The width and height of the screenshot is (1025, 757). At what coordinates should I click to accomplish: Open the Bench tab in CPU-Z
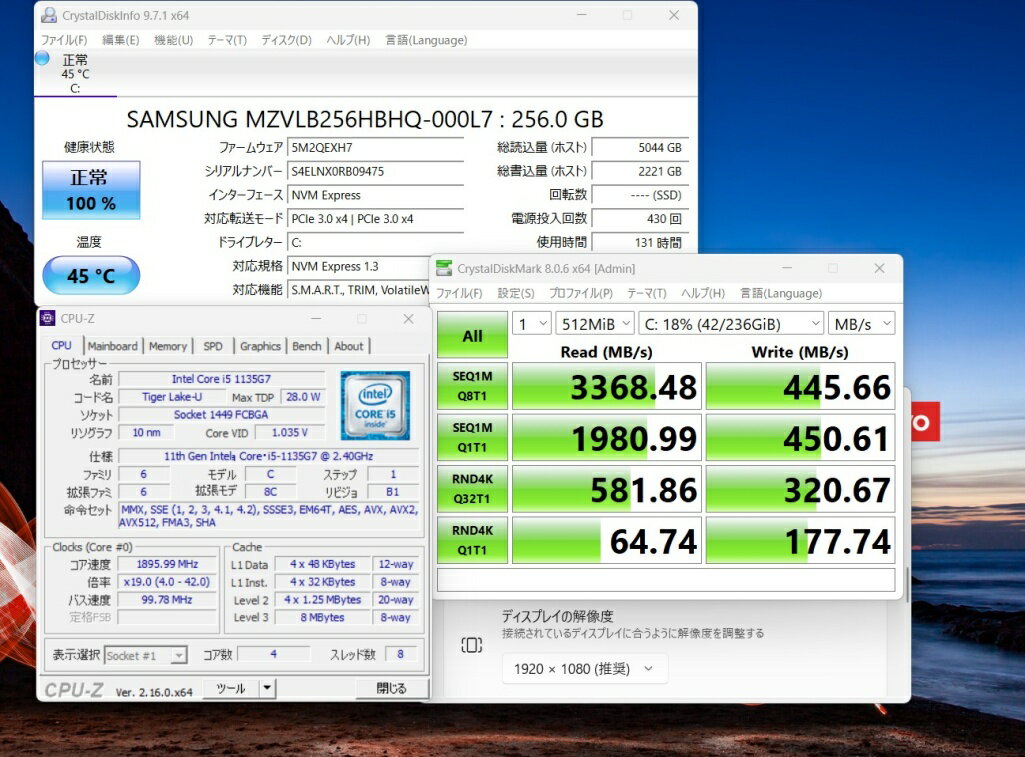click(306, 346)
